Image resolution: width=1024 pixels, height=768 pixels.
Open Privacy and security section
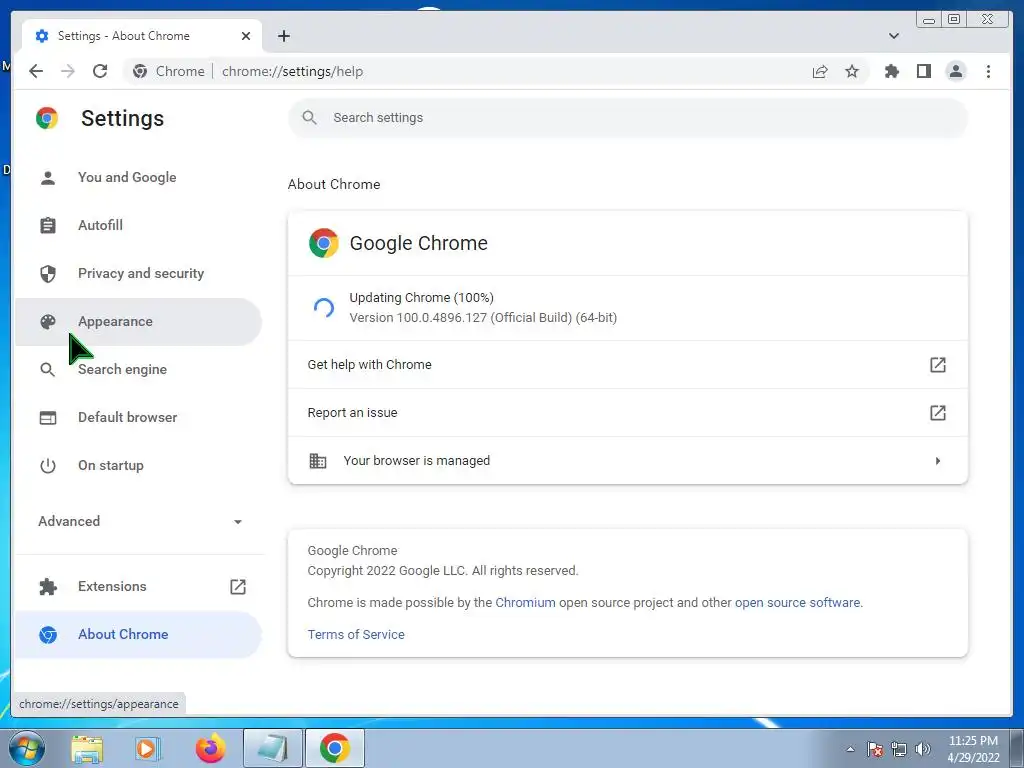coord(138,274)
